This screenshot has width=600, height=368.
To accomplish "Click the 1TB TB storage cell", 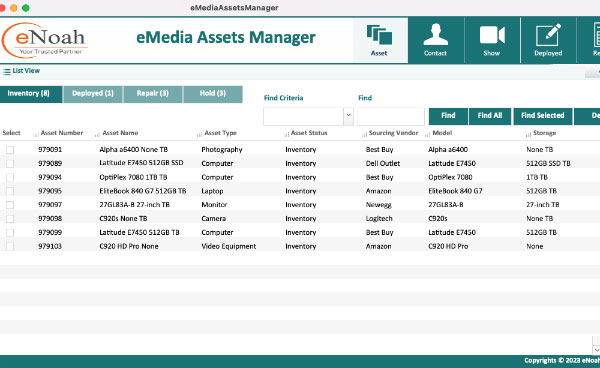I will pos(537,177).
